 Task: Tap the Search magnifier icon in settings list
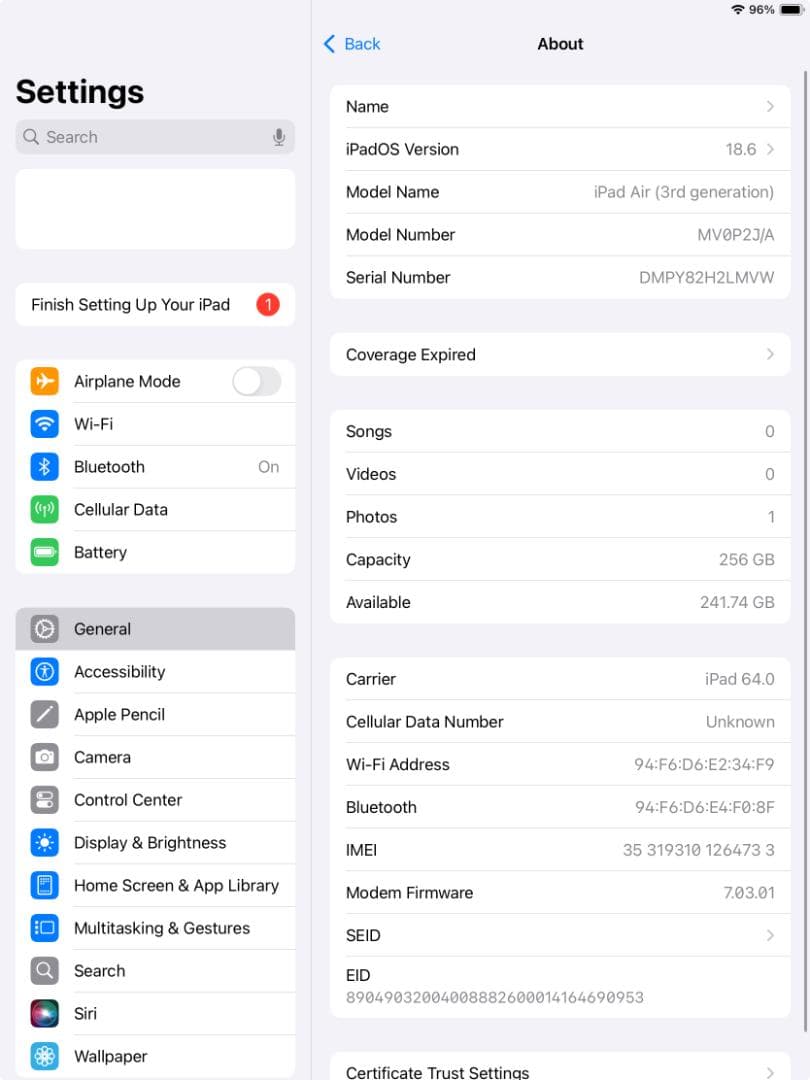(45, 970)
